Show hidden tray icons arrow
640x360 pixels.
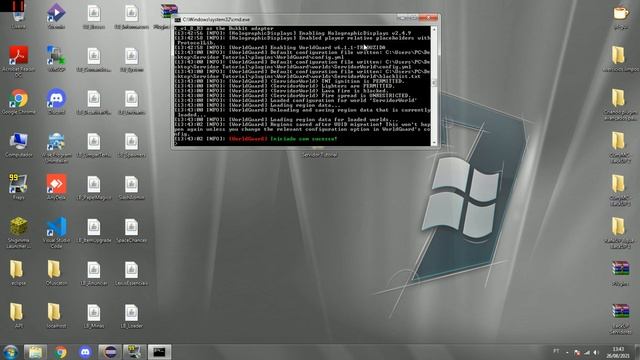[567, 352]
